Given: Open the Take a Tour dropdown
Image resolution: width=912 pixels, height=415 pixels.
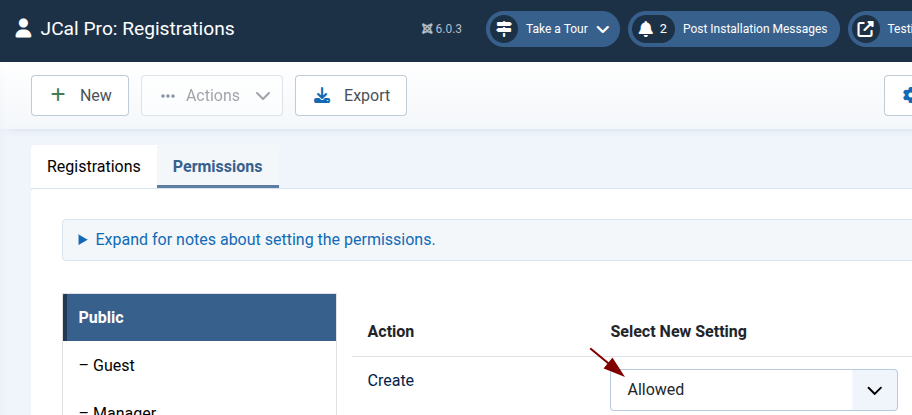Looking at the screenshot, I should 553,29.
